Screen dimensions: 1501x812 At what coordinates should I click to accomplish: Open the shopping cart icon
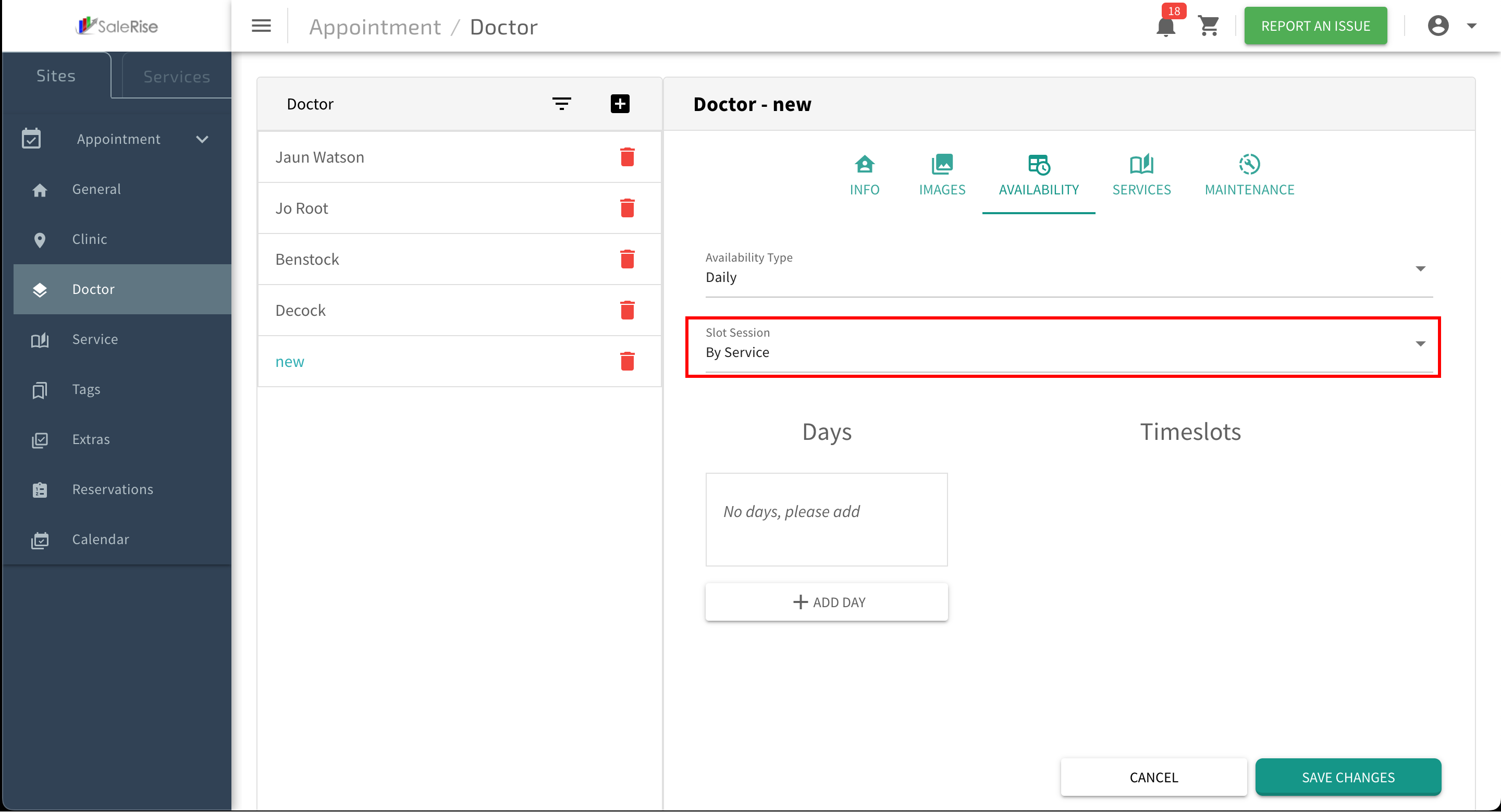[x=1209, y=26]
